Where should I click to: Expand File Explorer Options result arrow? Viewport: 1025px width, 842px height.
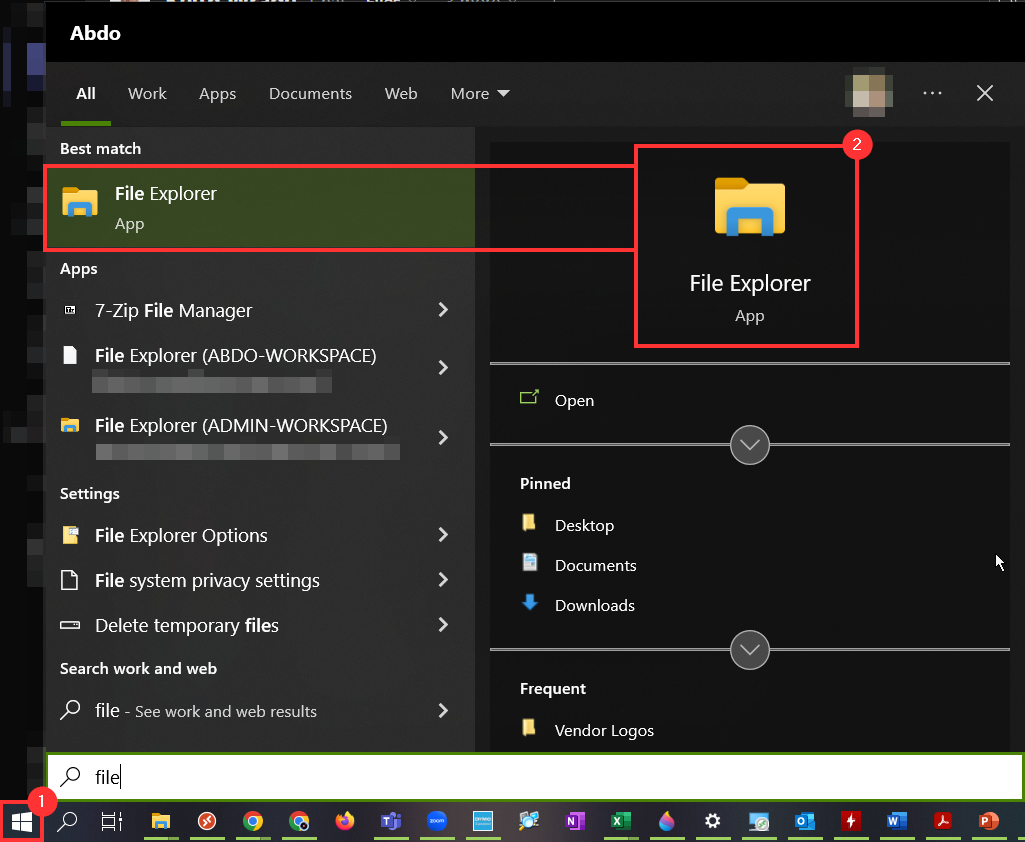(443, 535)
